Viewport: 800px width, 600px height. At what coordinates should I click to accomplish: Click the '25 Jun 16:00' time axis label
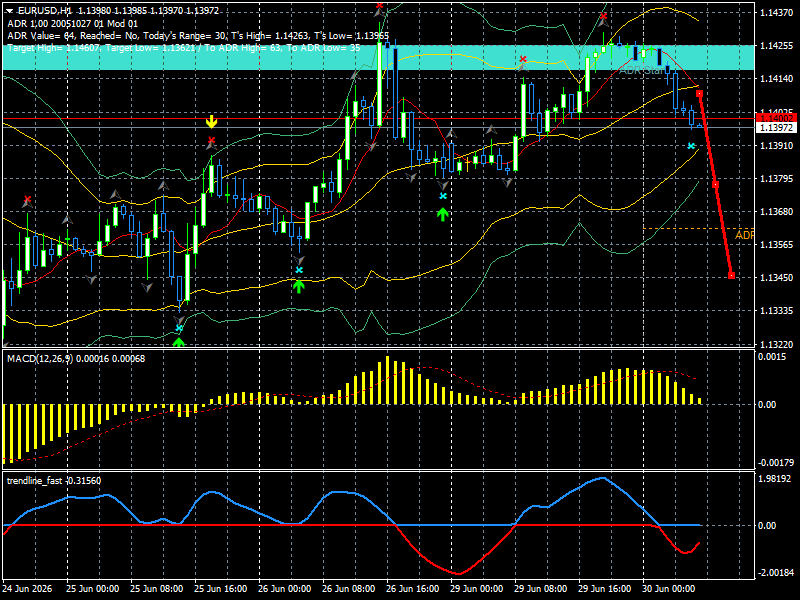[221, 588]
